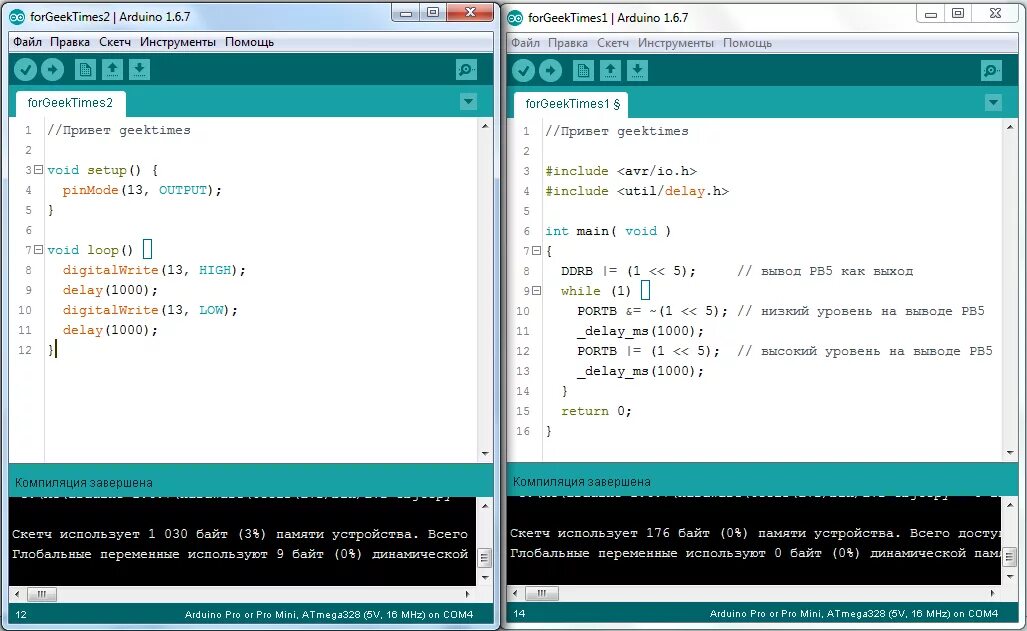Screen dimensions: 1027x631
Task: Click Arduino logo in forGeekTimes2 title bar
Action: click(17, 17)
